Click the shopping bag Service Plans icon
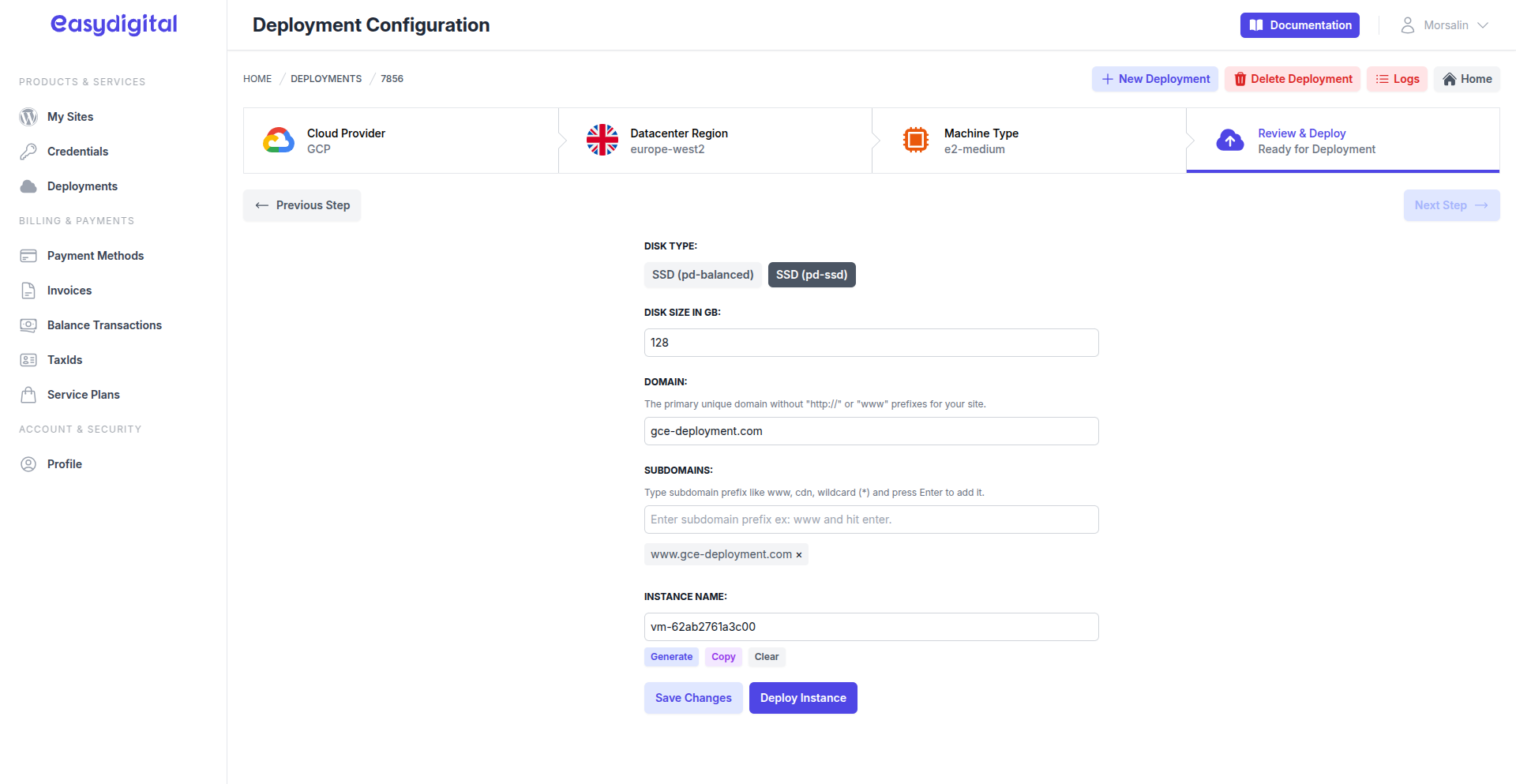 tap(28, 395)
